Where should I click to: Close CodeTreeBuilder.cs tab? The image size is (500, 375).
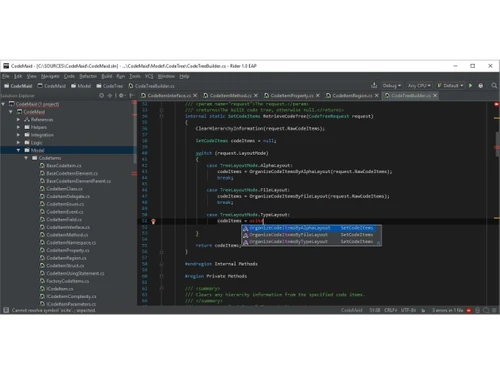pos(435,95)
